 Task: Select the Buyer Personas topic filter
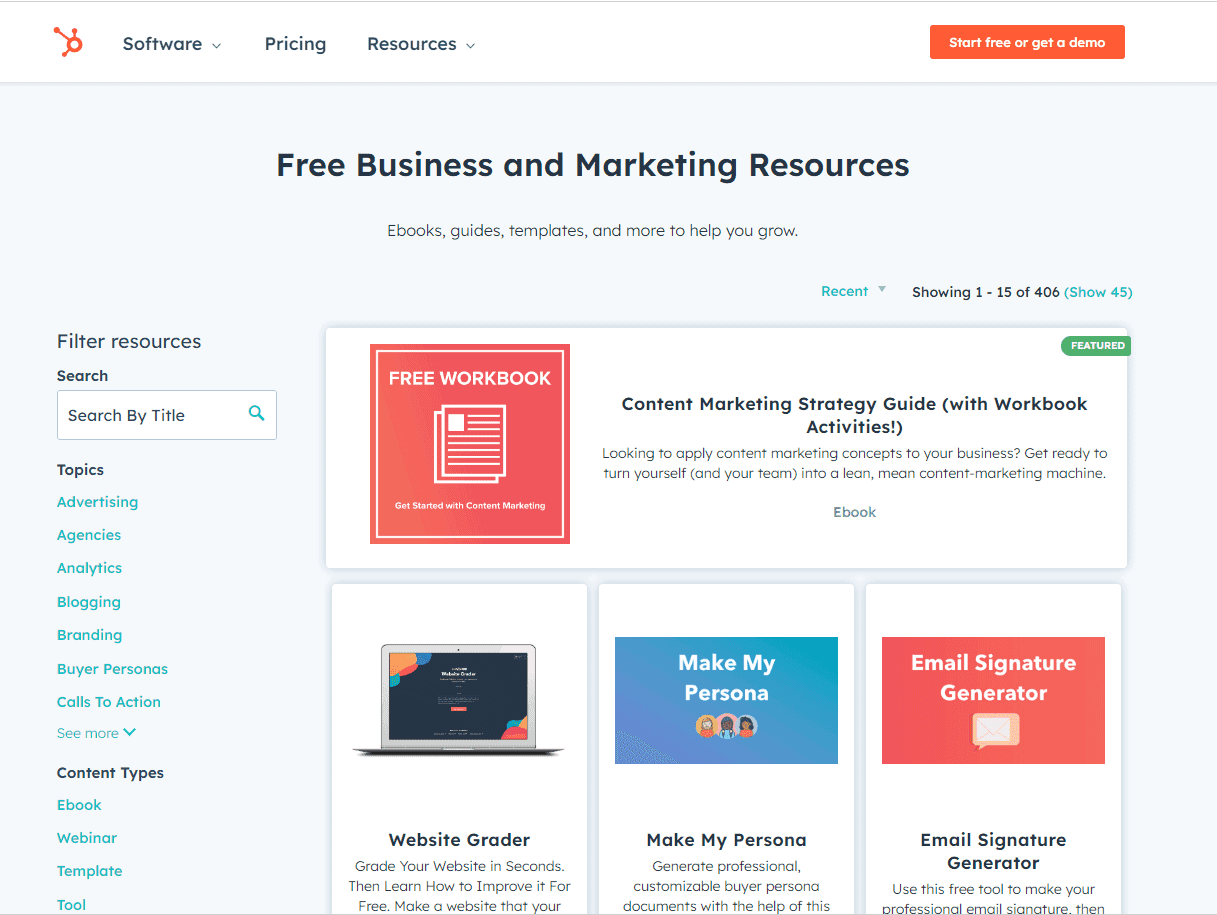point(112,668)
